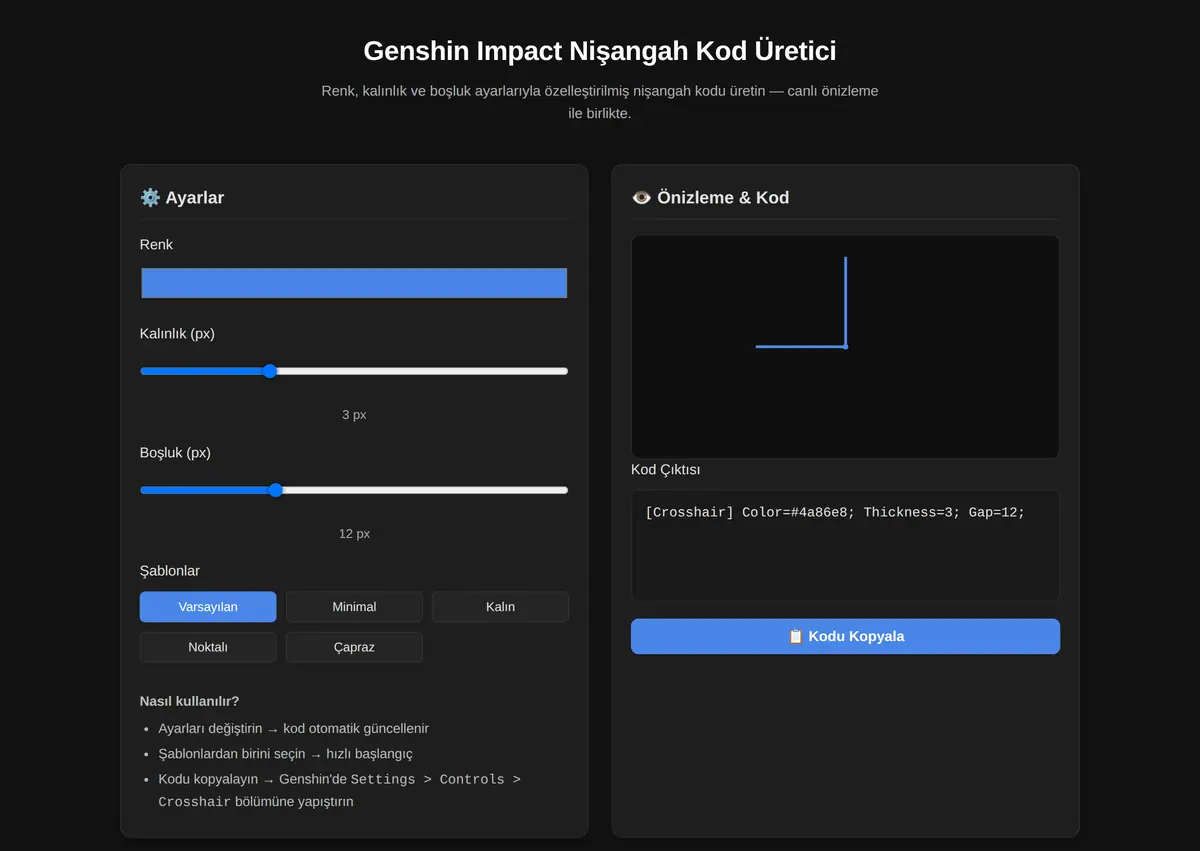The height and width of the screenshot is (851, 1200).
Task: Click the 'Renk' label
Action: [156, 244]
